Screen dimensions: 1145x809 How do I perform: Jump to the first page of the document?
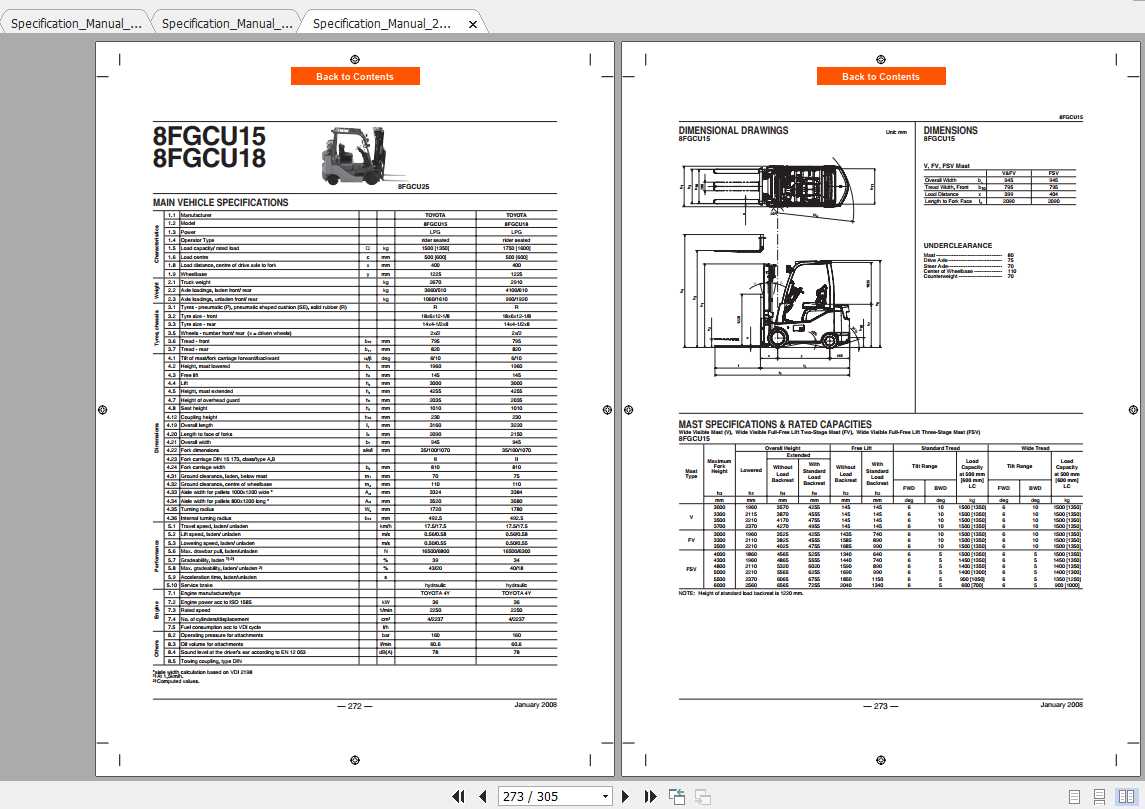pyautogui.click(x=458, y=796)
